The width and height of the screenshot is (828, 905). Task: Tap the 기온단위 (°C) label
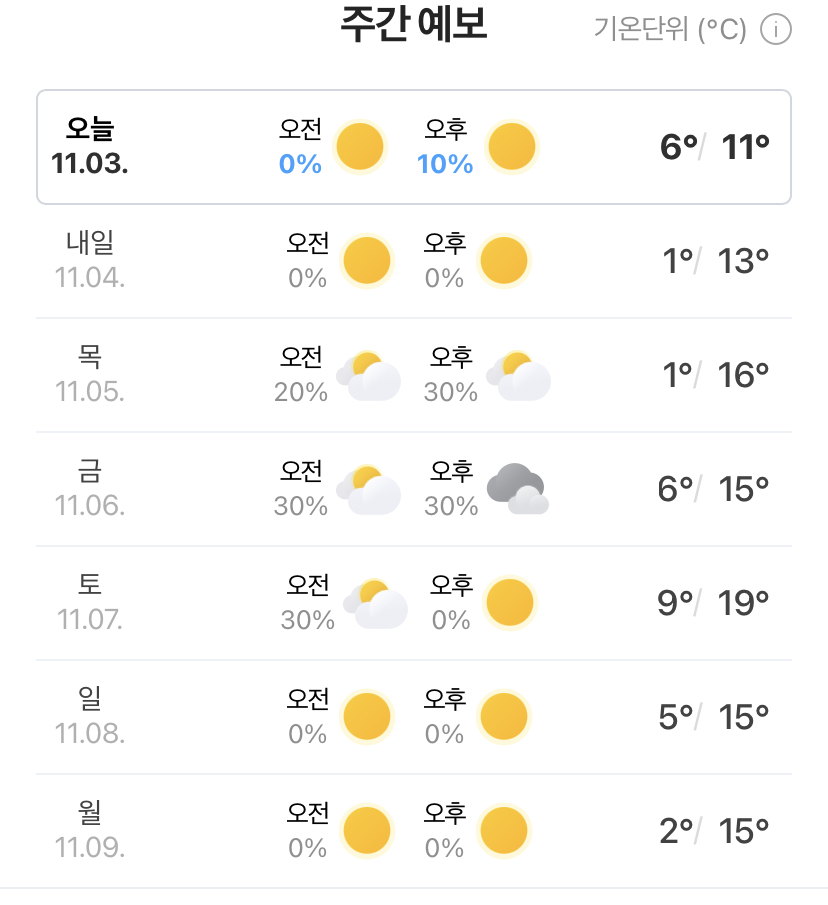[670, 31]
